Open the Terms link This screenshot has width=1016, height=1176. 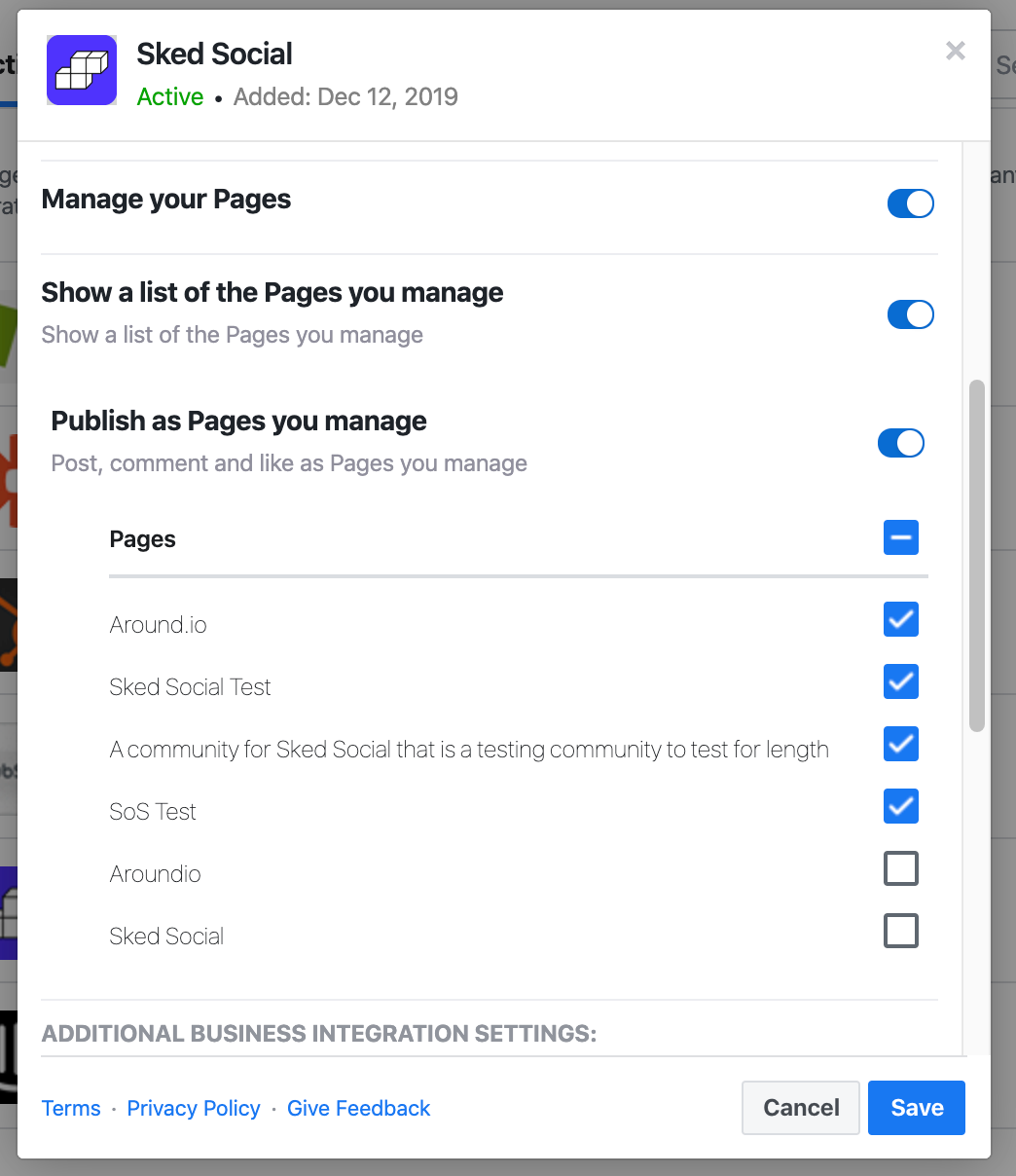click(71, 1108)
